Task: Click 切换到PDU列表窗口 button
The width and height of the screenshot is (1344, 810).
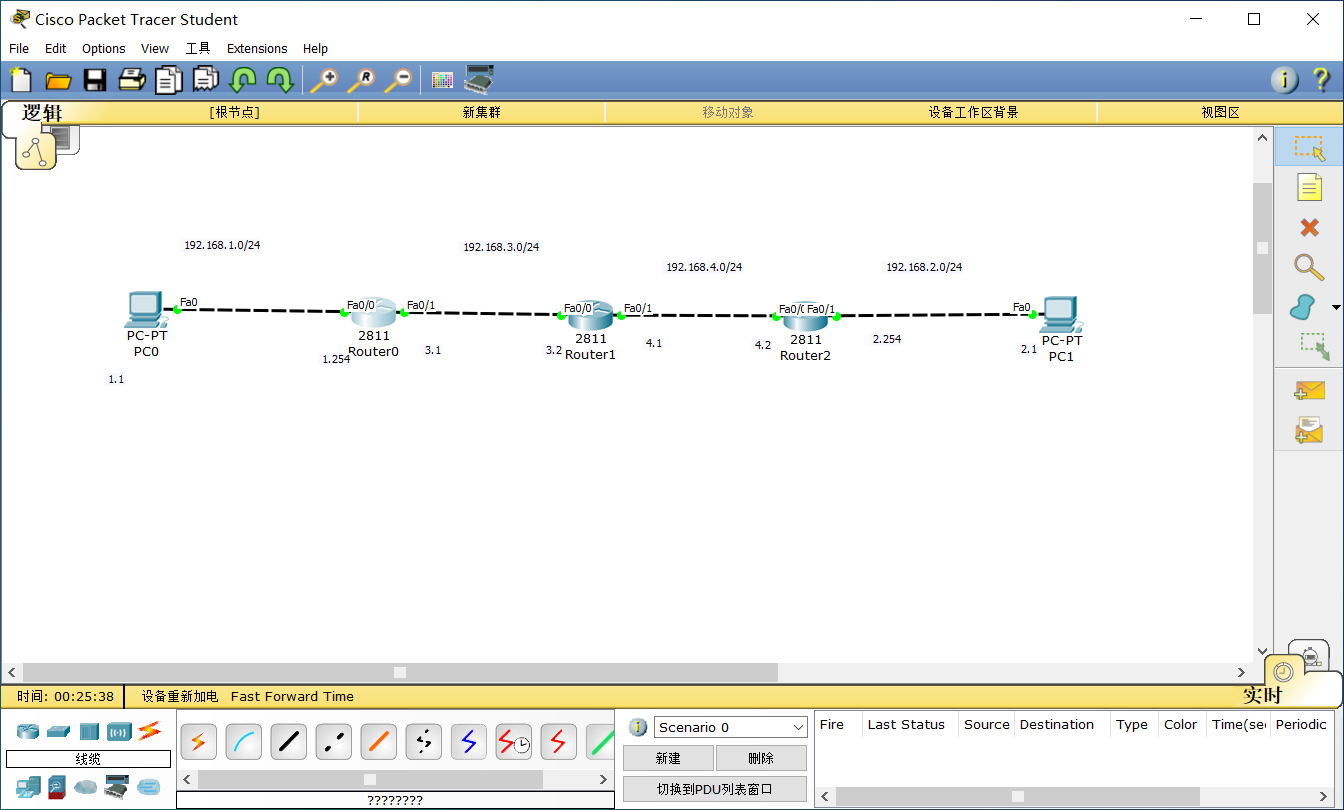Action: tap(715, 789)
